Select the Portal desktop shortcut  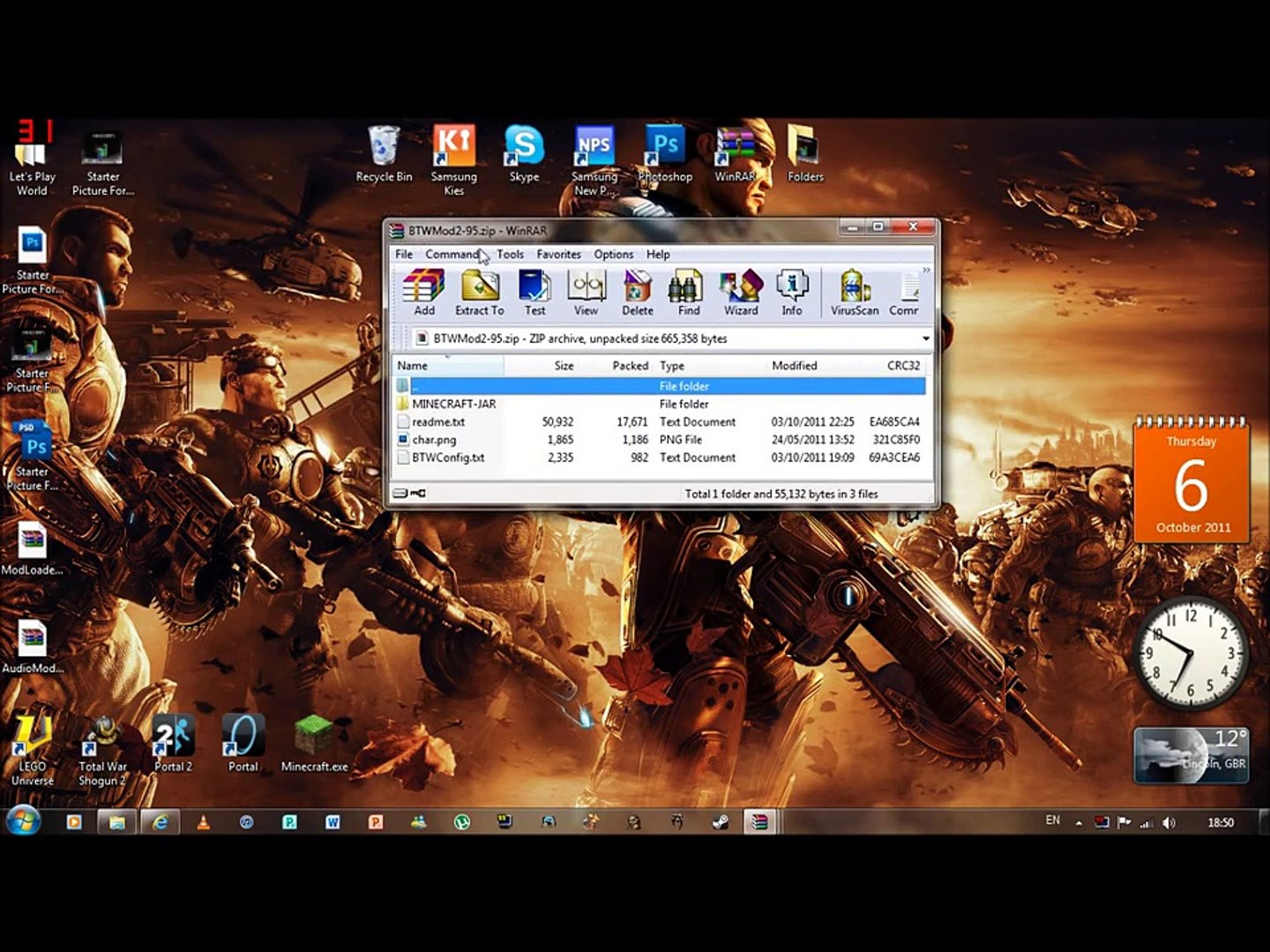(243, 744)
